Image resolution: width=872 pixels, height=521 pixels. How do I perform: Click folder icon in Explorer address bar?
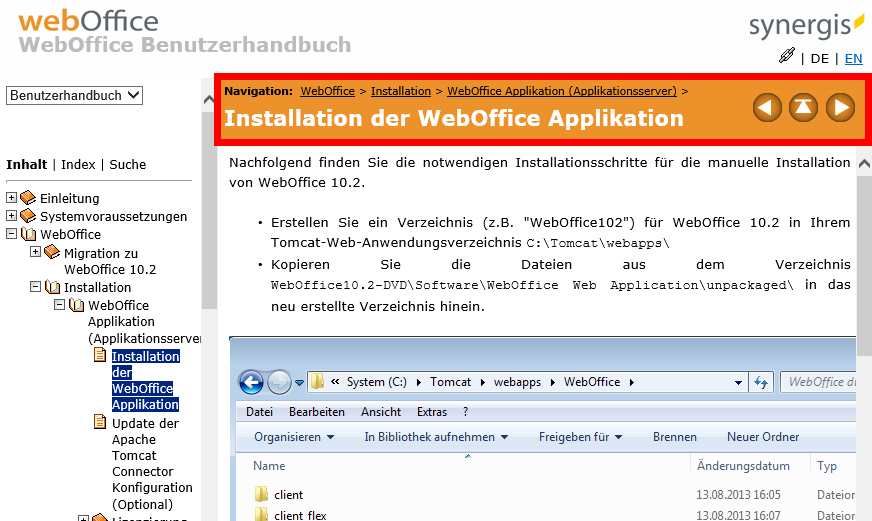point(318,381)
